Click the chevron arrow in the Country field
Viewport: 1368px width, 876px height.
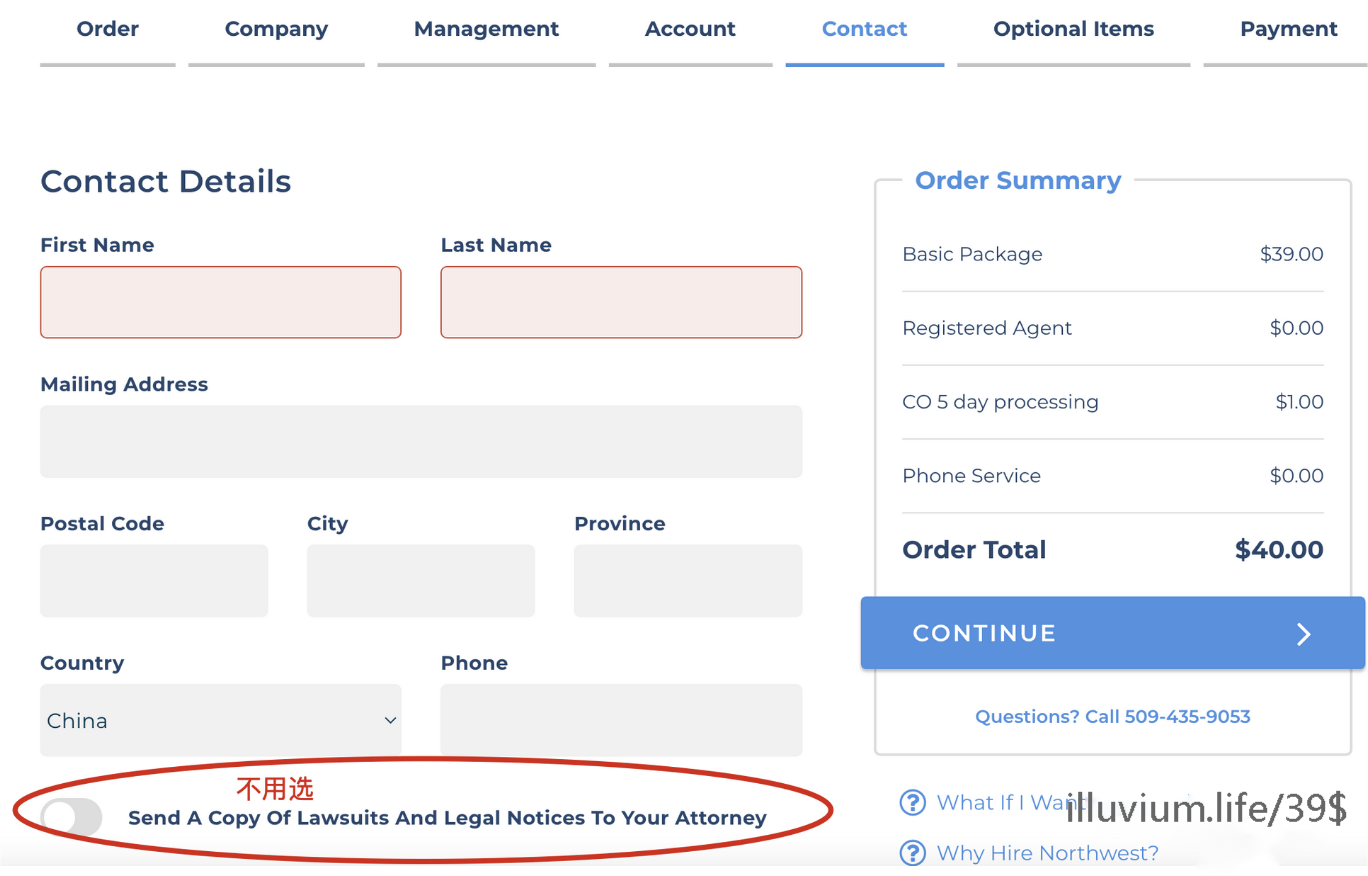click(390, 720)
